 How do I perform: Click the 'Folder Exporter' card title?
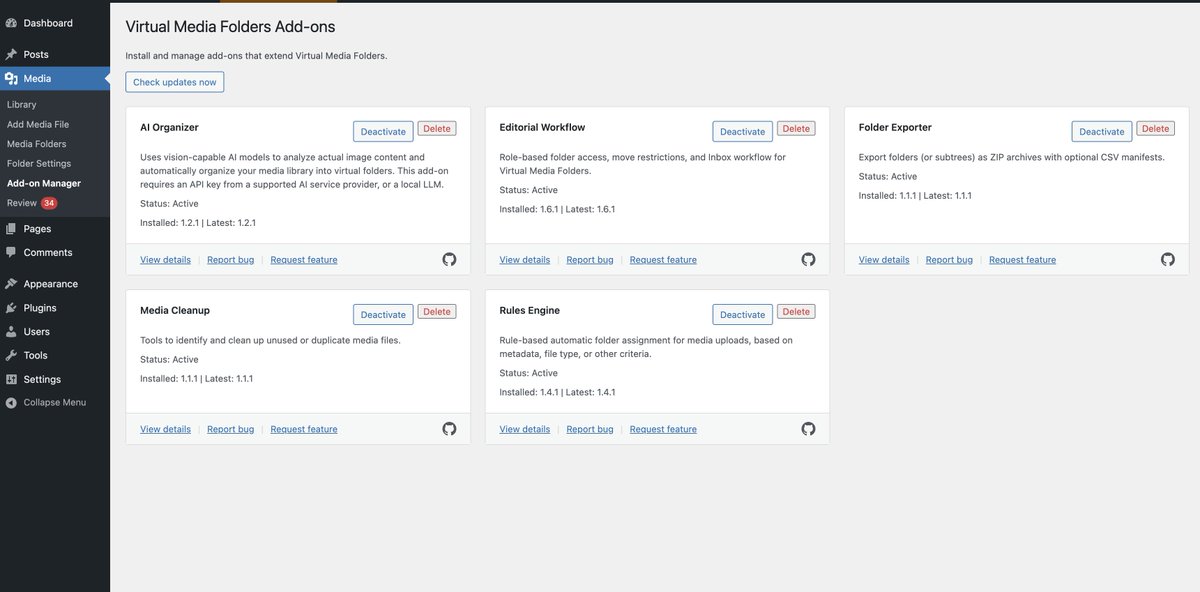pos(895,128)
